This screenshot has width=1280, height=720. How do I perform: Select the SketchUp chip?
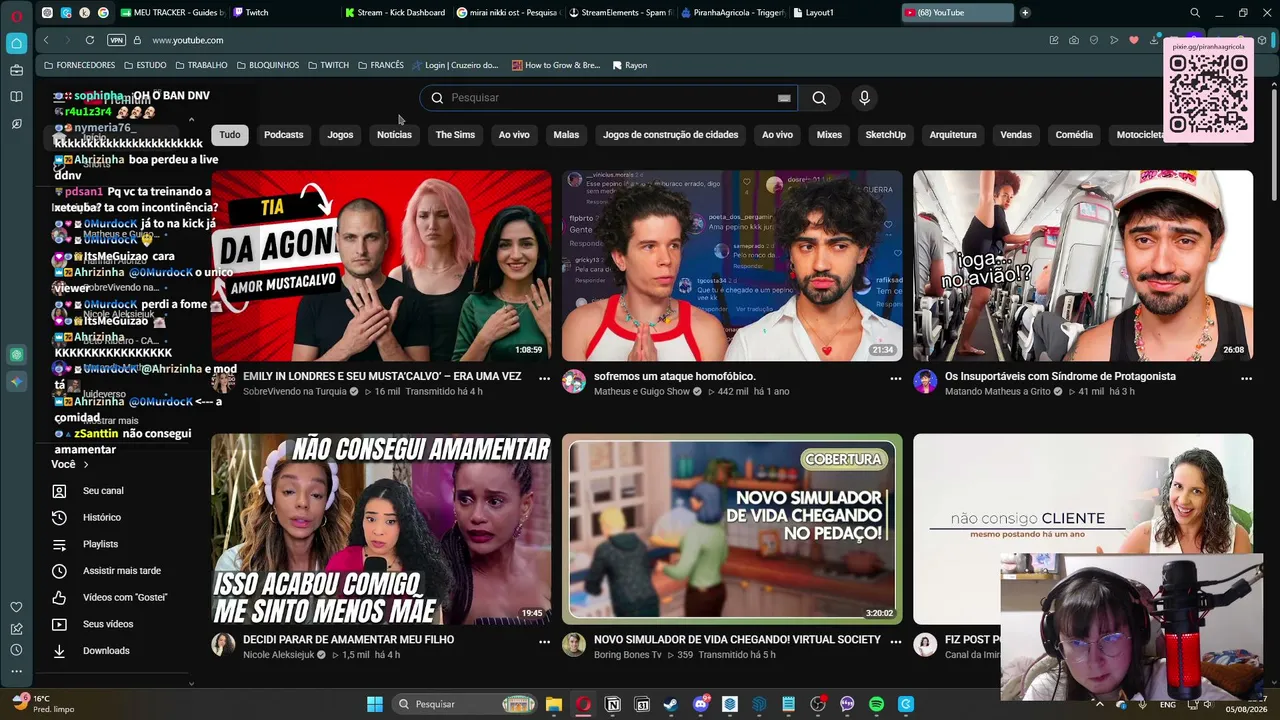point(885,135)
